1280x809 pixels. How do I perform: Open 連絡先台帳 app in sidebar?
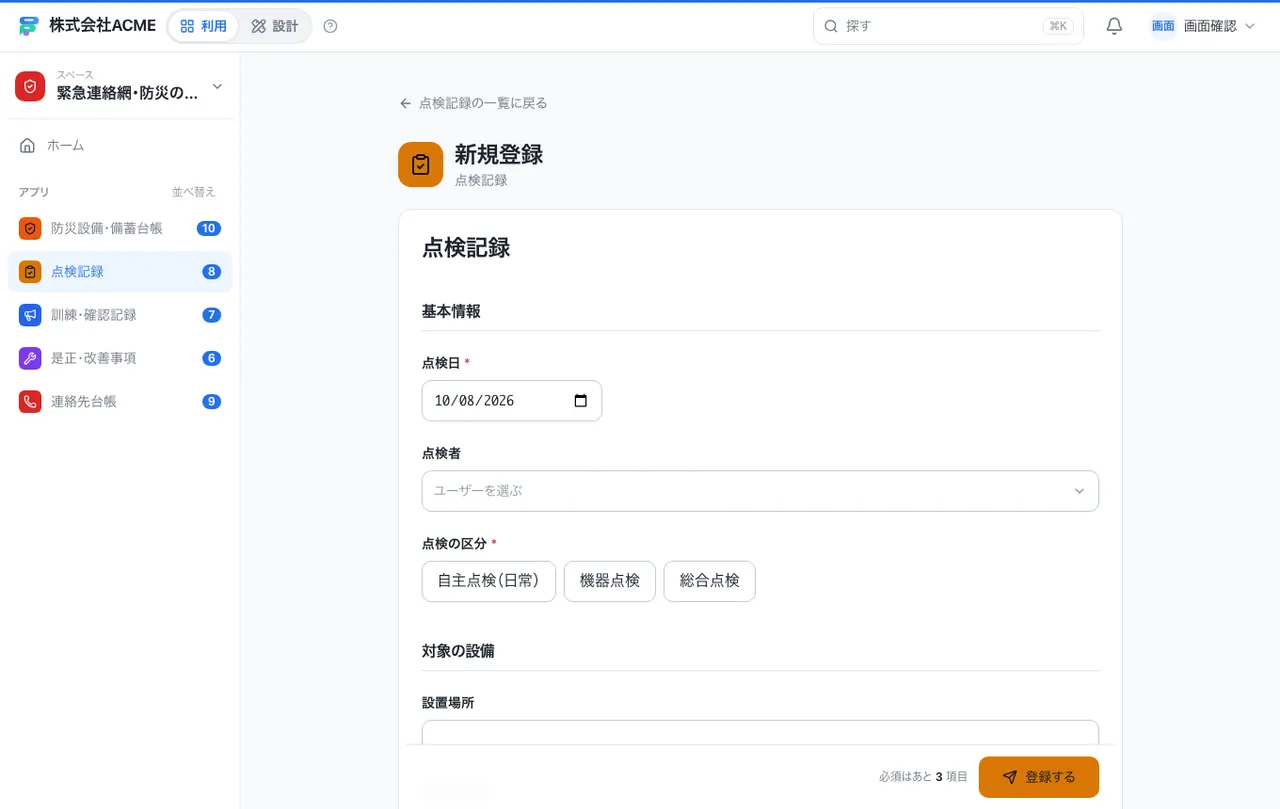click(120, 401)
